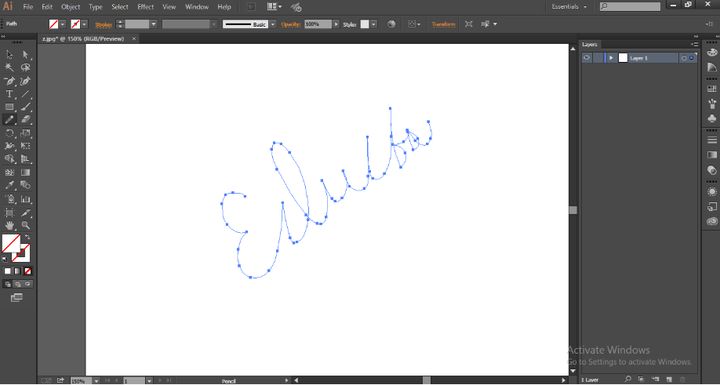The image size is (720, 385).
Task: Click the Fill color swatch in toolbox
Action: pos(11,243)
